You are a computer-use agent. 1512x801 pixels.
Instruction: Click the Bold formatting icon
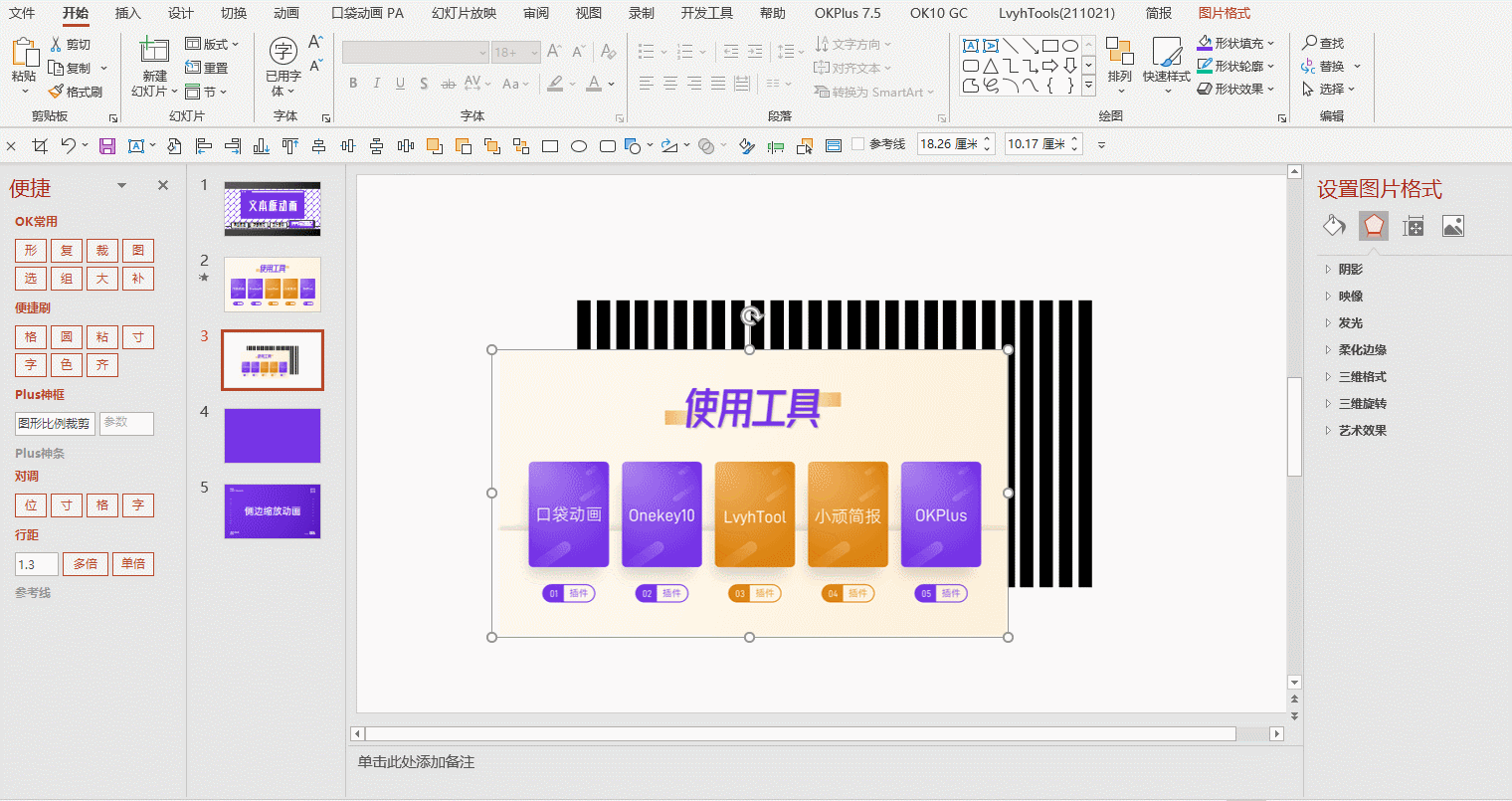[x=353, y=84]
